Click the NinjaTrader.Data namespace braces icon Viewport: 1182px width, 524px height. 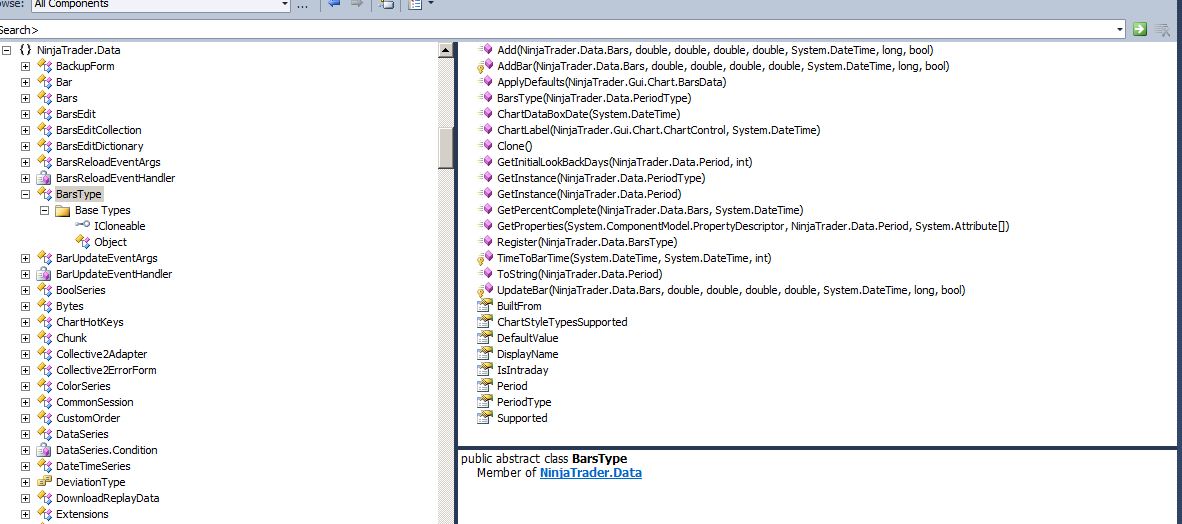pos(25,51)
